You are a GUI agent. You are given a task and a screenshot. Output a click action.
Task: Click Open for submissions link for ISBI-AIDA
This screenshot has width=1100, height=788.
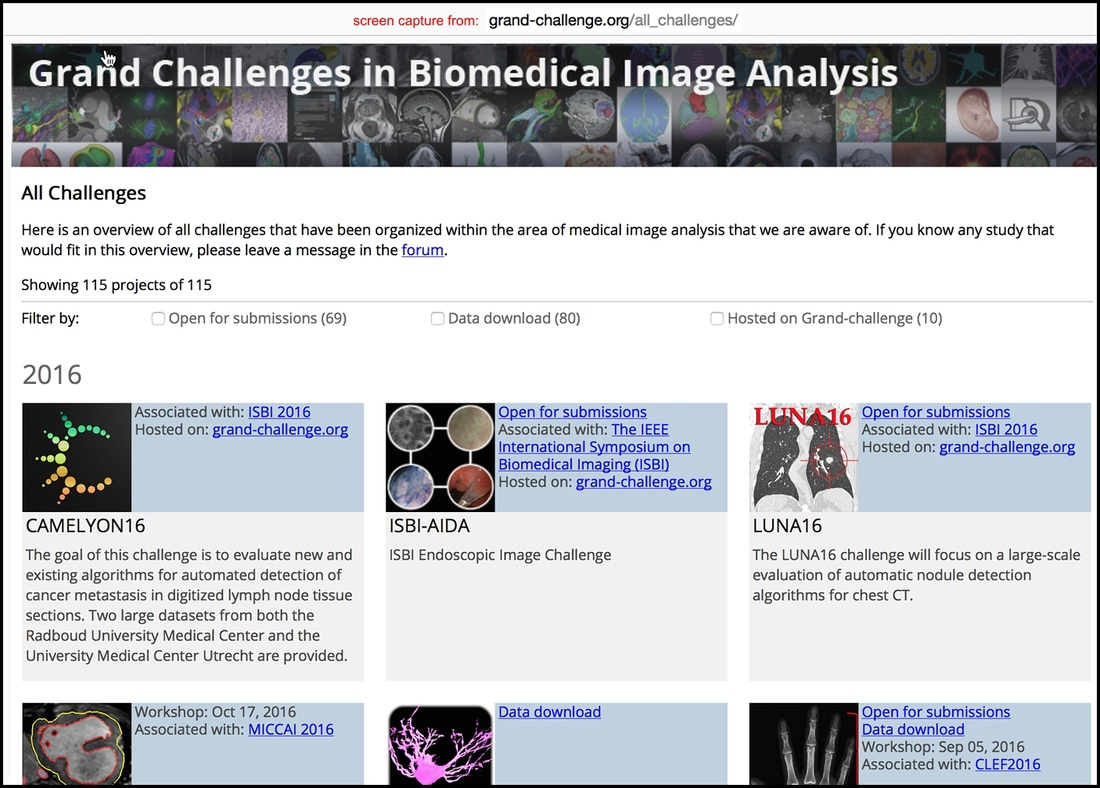click(572, 412)
